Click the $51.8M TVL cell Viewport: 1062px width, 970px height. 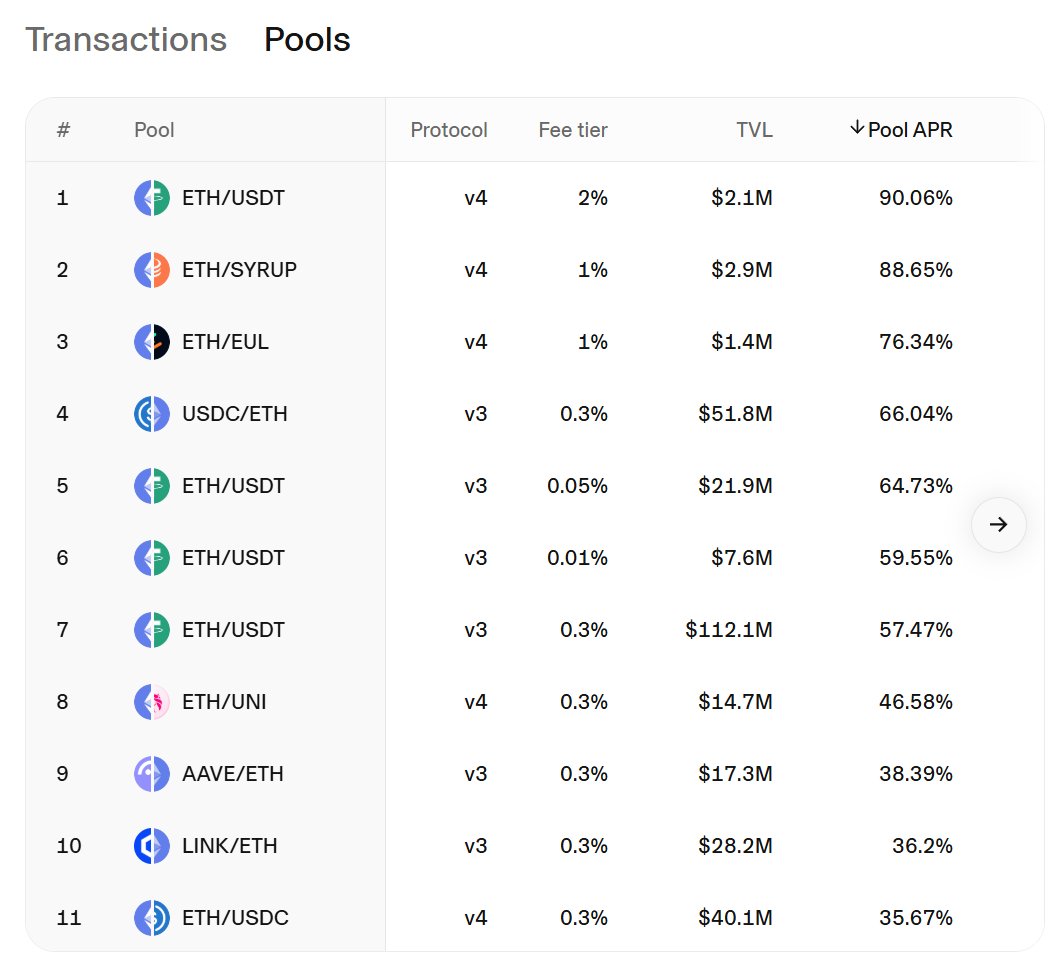(736, 414)
